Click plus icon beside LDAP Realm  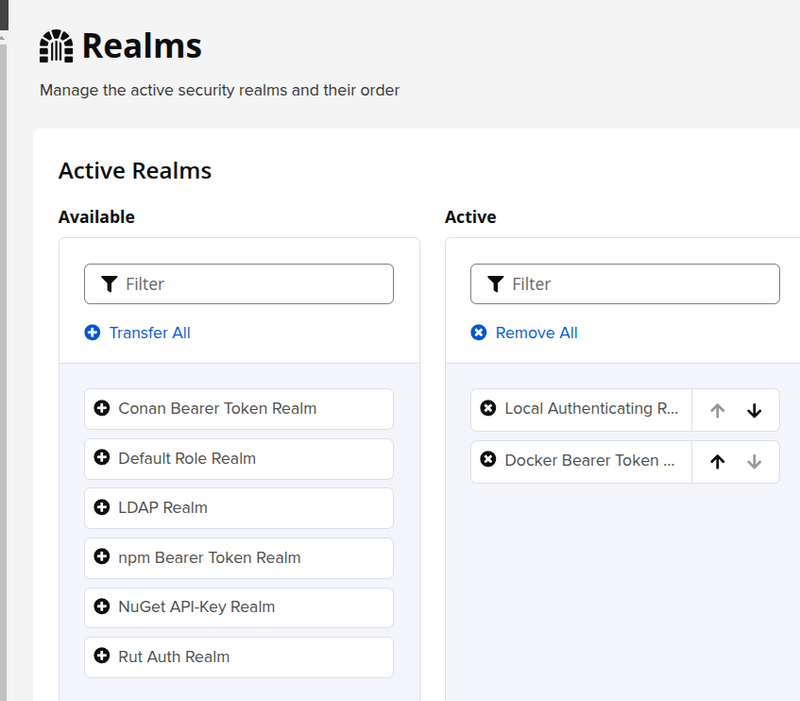tap(102, 508)
